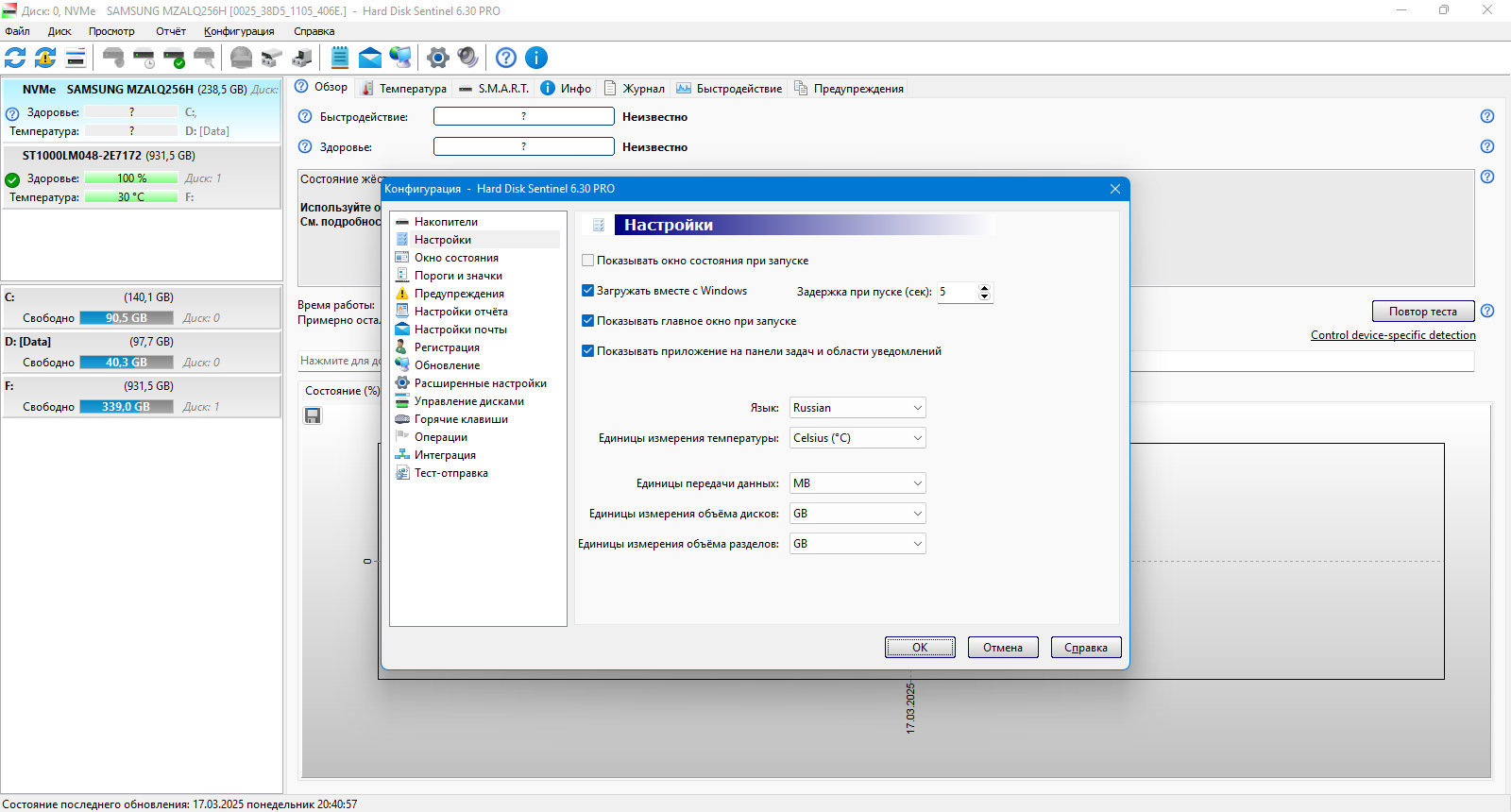Click the speaker sound icon in toolbar

tap(467, 58)
